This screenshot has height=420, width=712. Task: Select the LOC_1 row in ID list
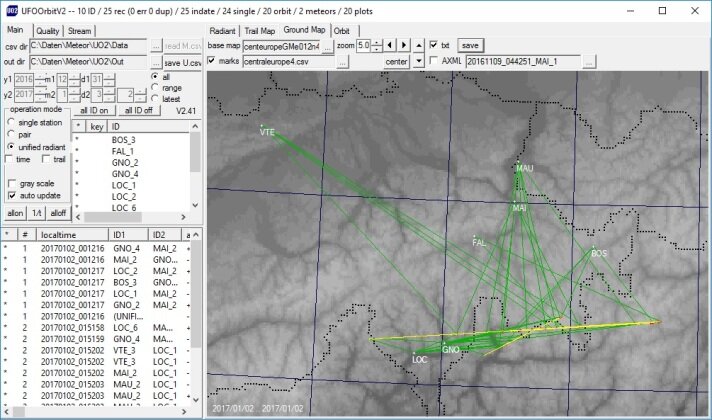tap(124, 185)
